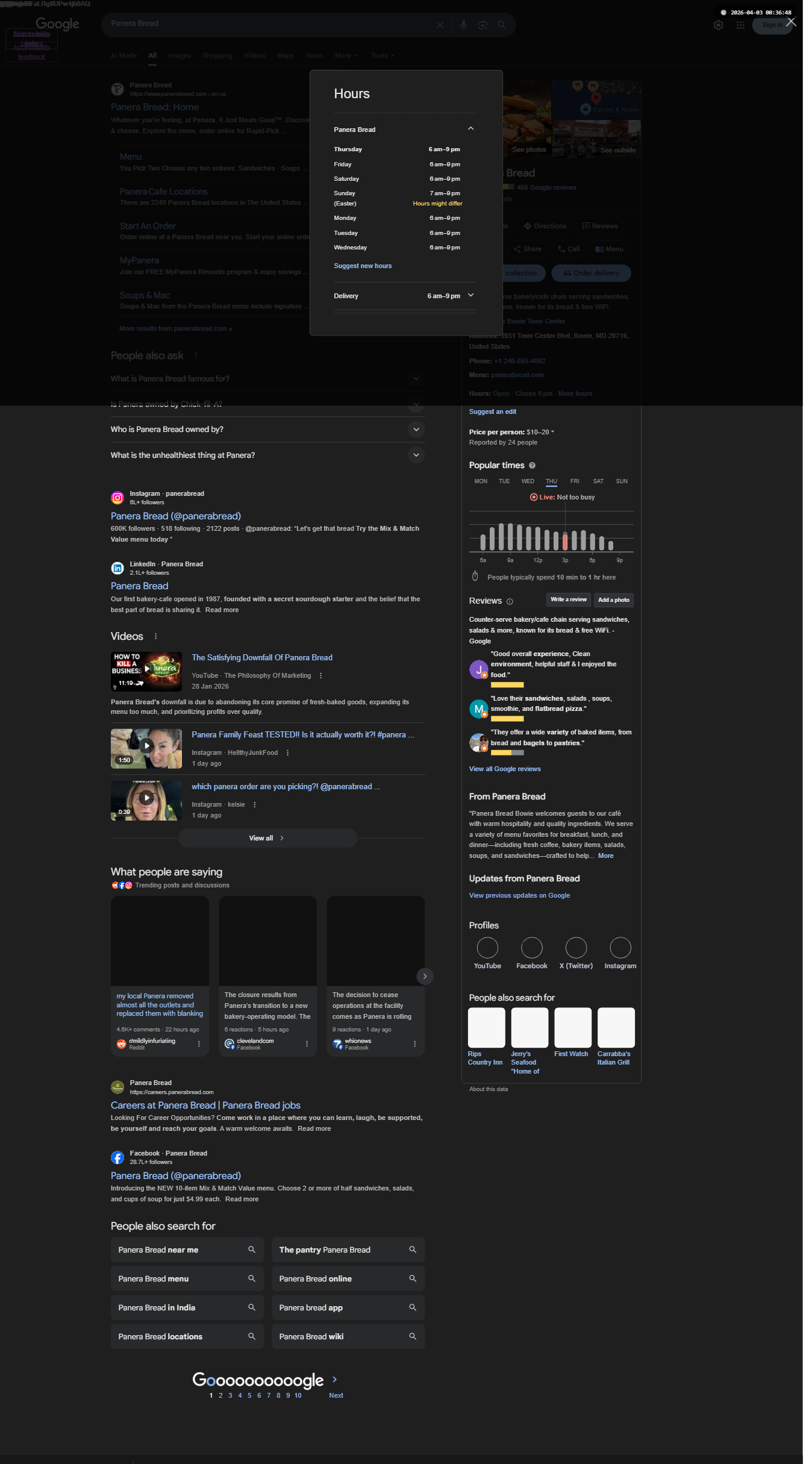Screen dimensions: 812x1464
Task: Switch to the Maps tab
Action: [286, 55]
